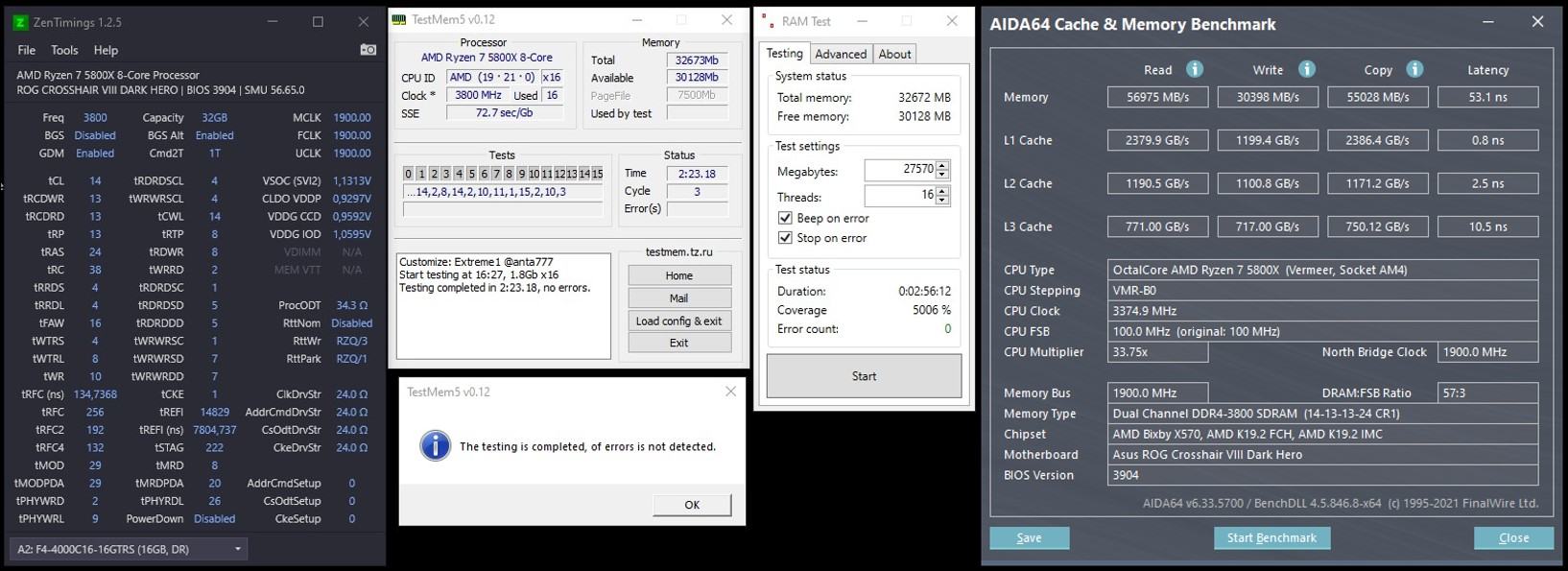The width and height of the screenshot is (1568, 571).
Task: Toggle the Stop on error checkbox
Action: tap(785, 238)
